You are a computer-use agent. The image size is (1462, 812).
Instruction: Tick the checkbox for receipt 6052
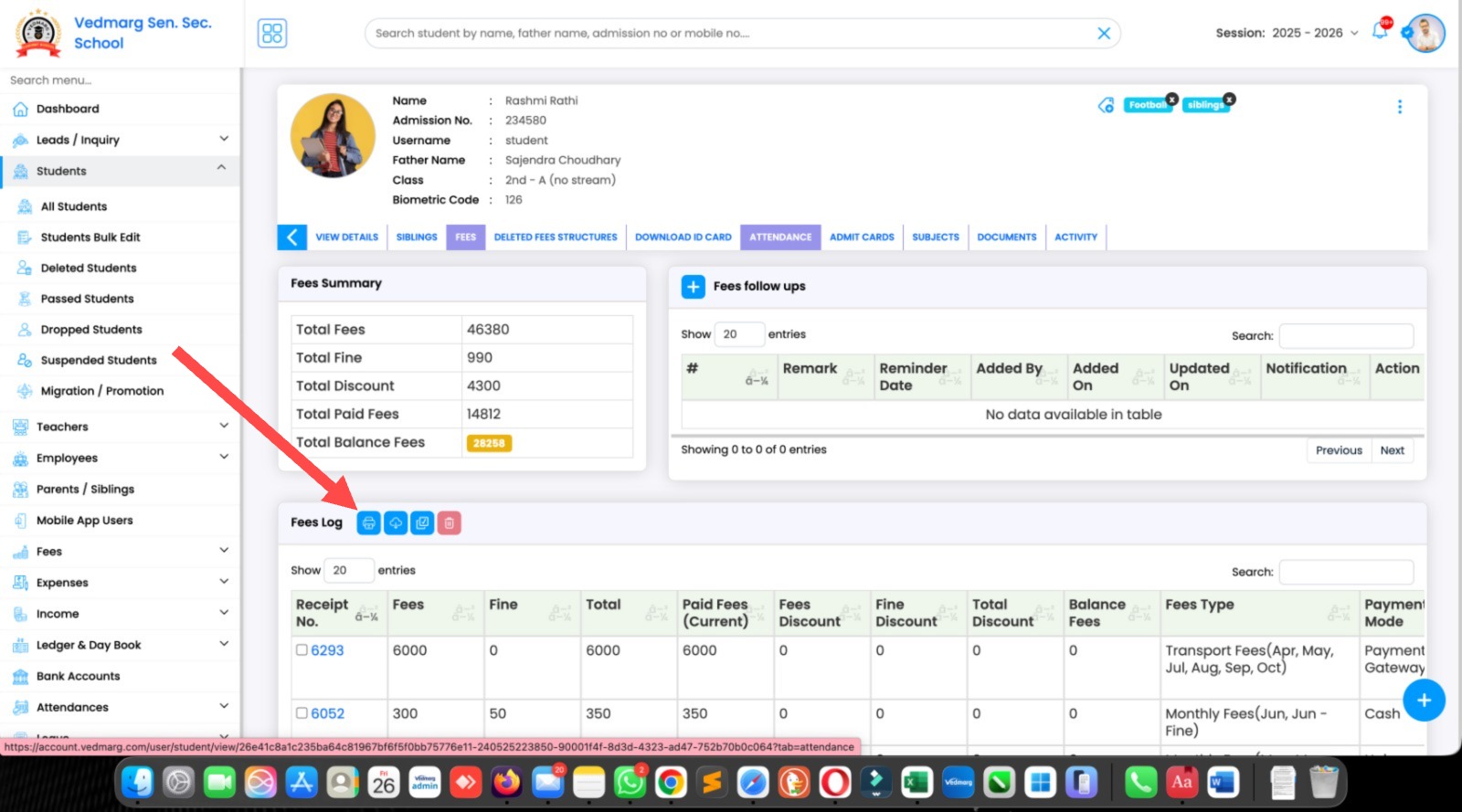click(x=302, y=713)
